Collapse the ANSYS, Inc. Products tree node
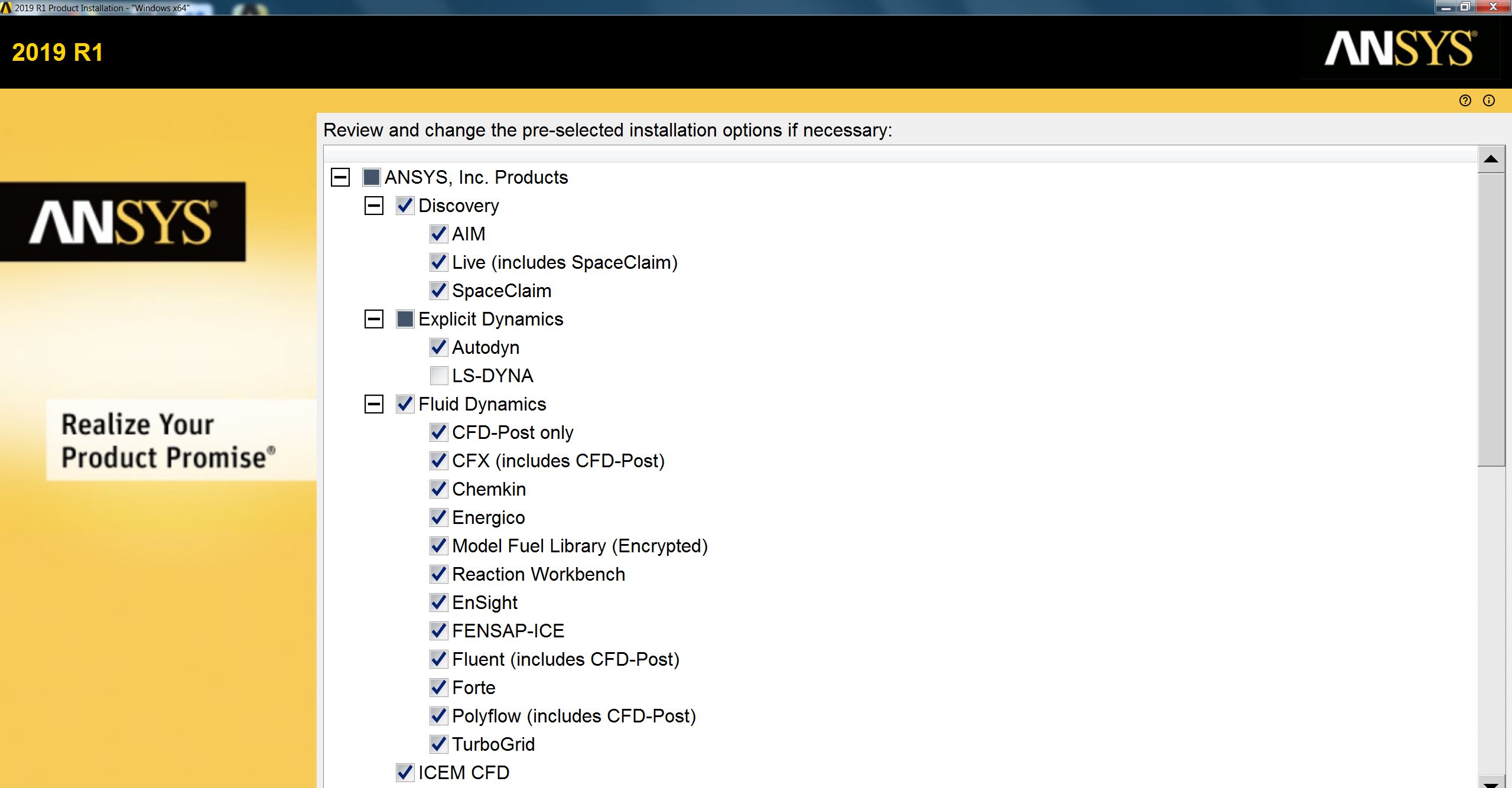 pyautogui.click(x=340, y=177)
